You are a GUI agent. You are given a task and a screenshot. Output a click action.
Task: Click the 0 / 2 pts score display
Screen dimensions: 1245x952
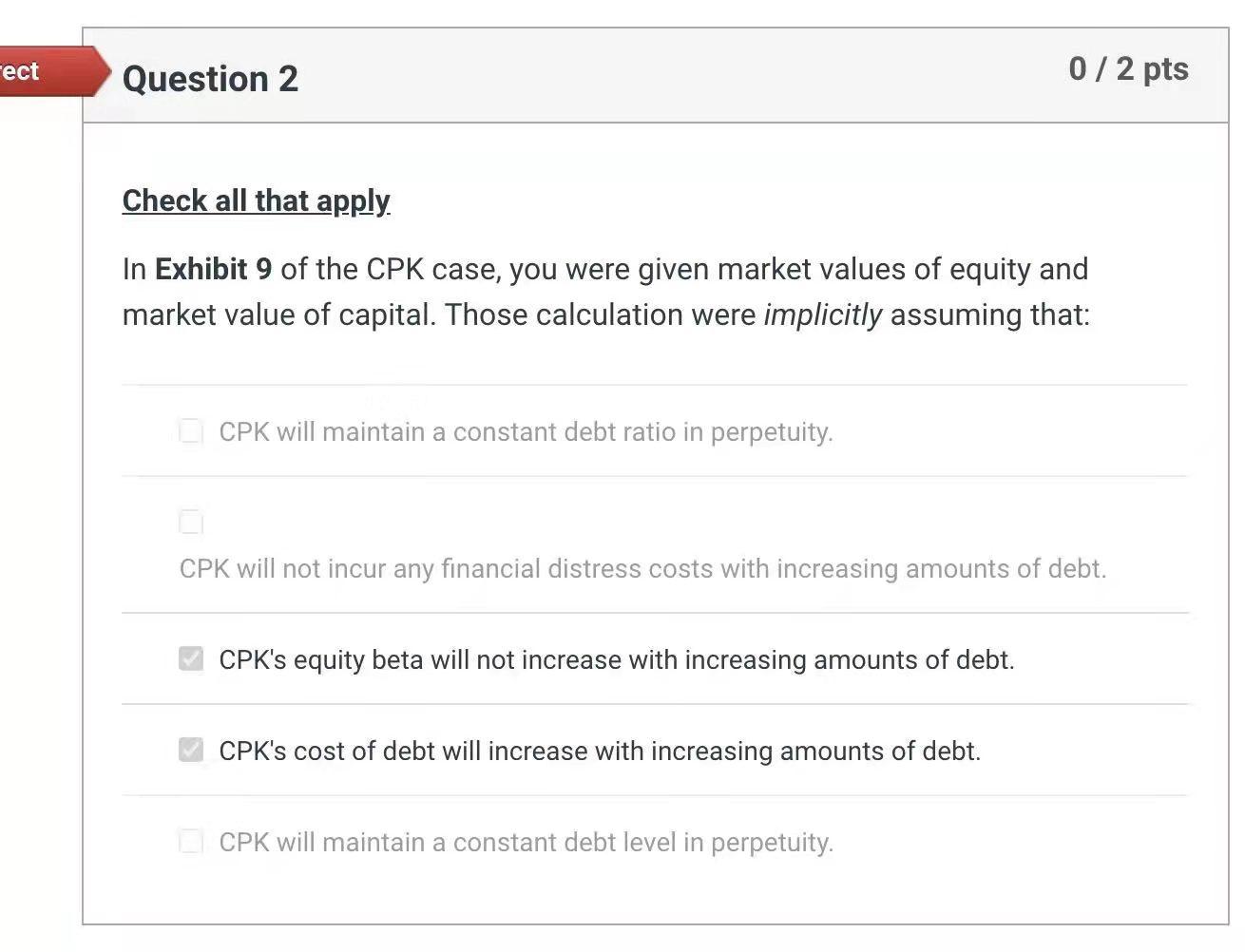click(1130, 68)
